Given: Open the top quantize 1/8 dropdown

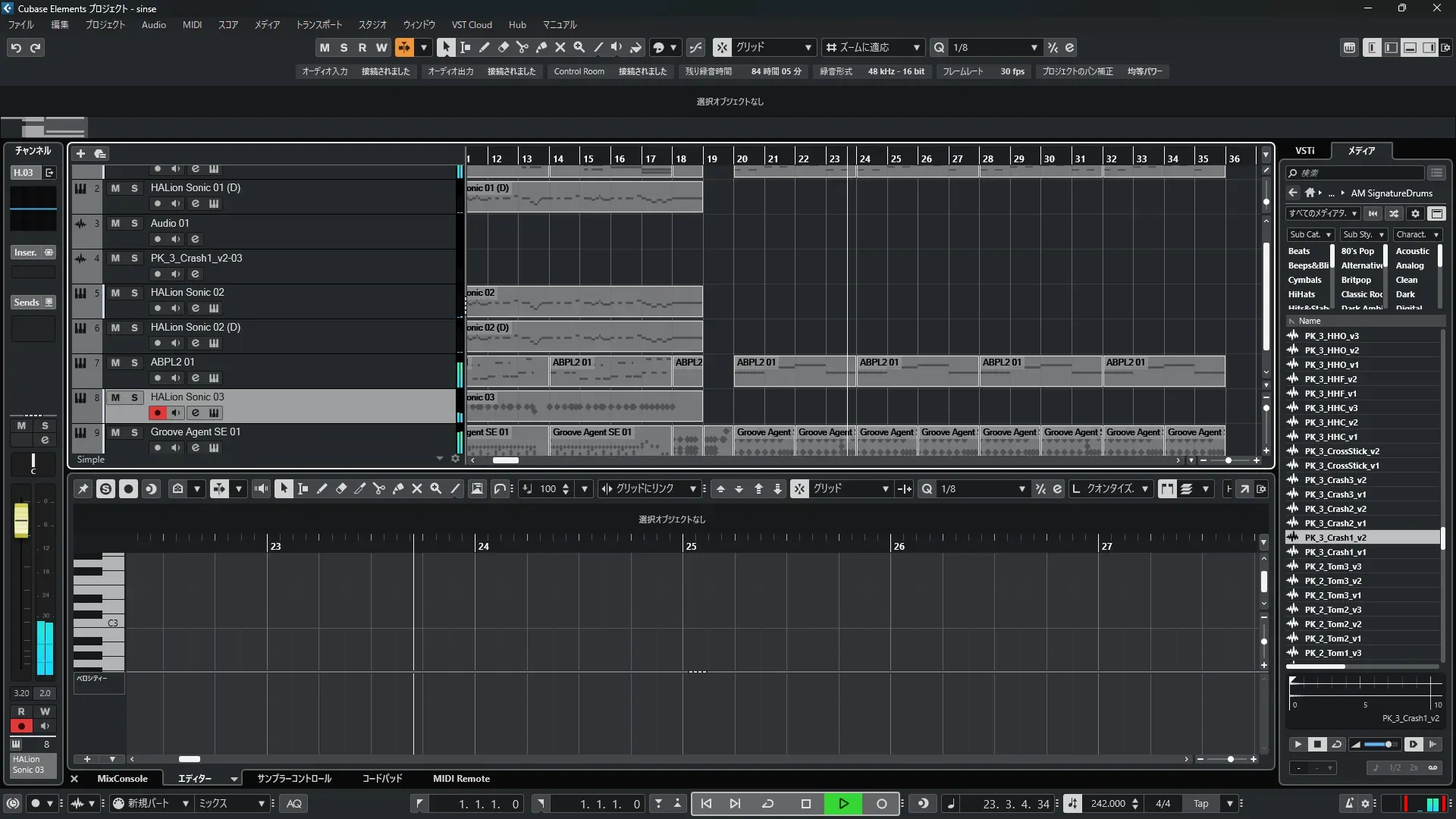Looking at the screenshot, I should pyautogui.click(x=1034, y=48).
